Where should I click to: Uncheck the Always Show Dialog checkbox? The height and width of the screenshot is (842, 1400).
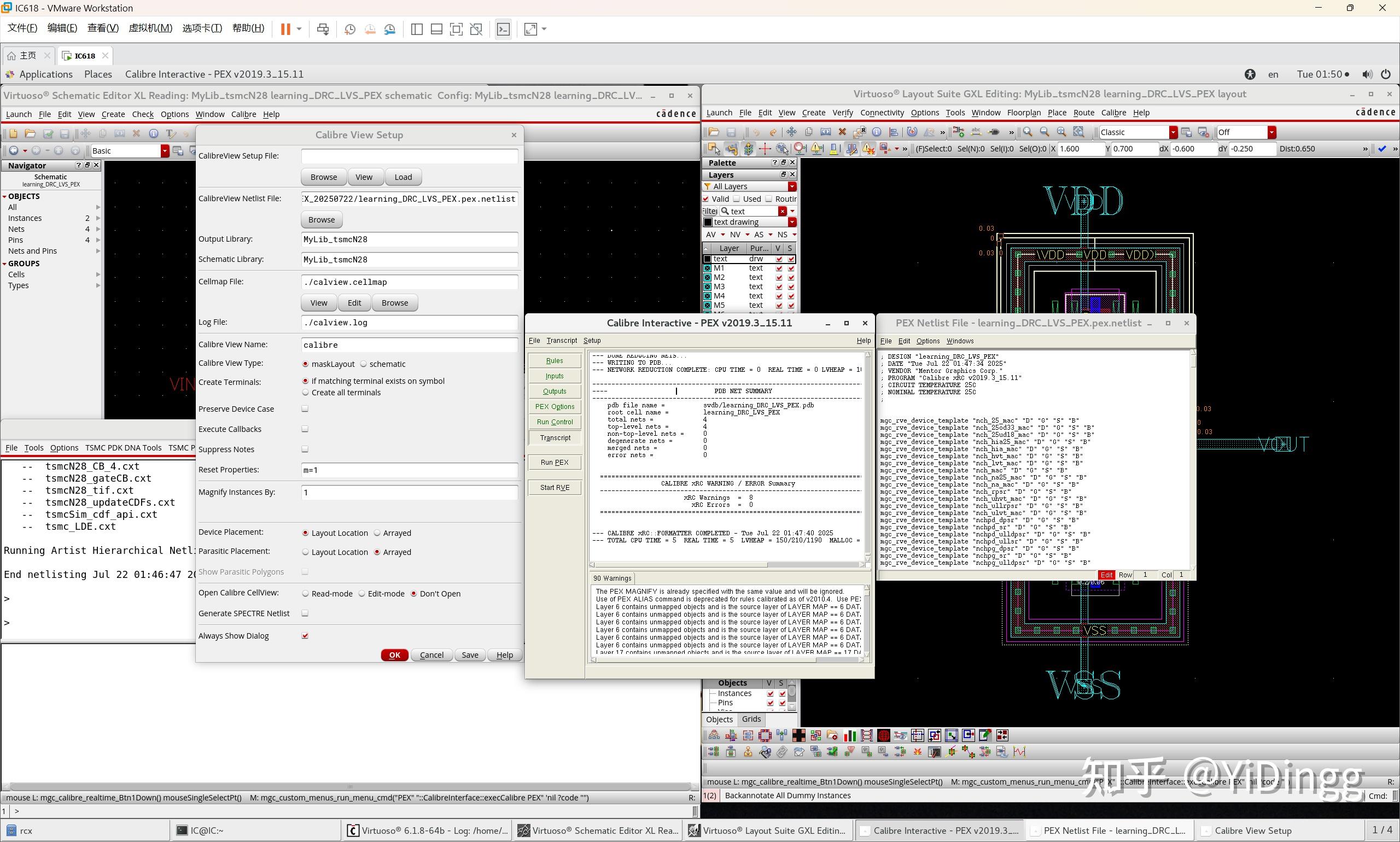pos(305,635)
